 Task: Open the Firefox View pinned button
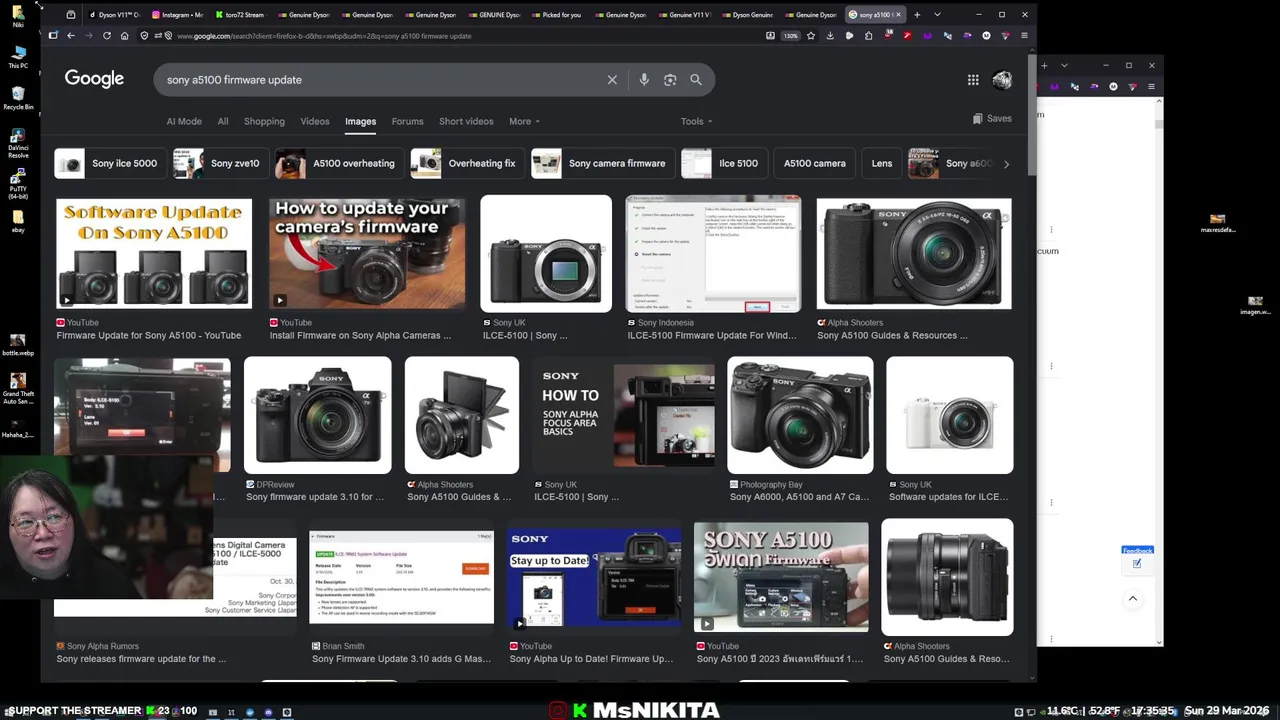pos(71,15)
